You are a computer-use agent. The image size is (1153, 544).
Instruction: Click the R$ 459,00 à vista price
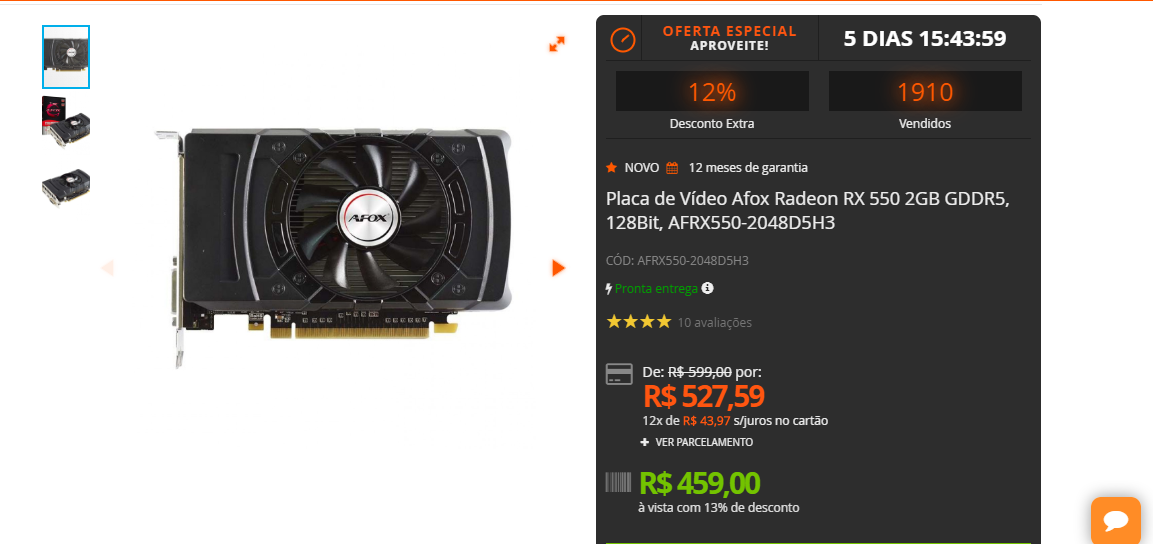point(699,483)
